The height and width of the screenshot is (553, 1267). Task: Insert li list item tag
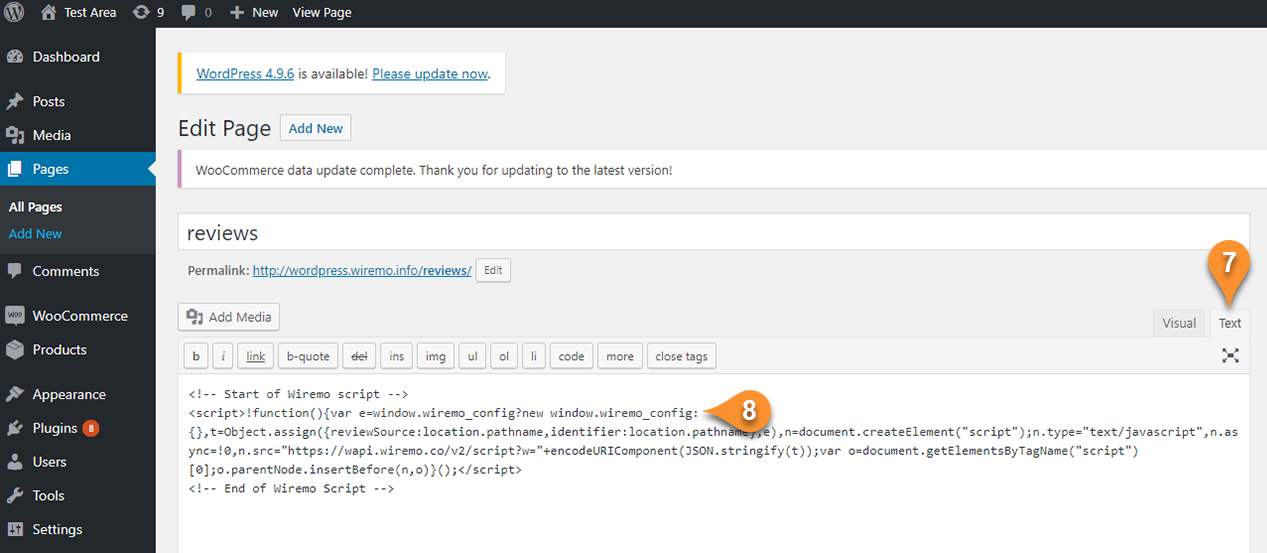tap(534, 356)
